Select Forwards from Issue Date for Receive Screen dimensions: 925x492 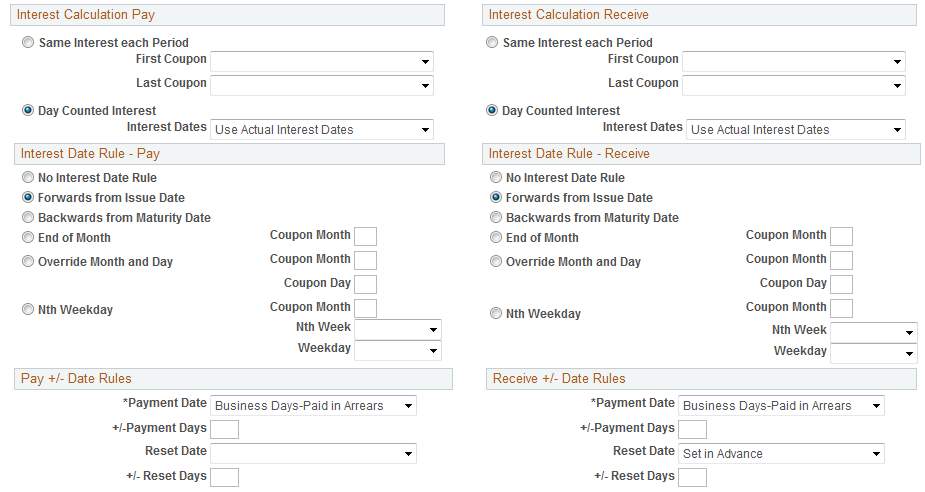496,198
